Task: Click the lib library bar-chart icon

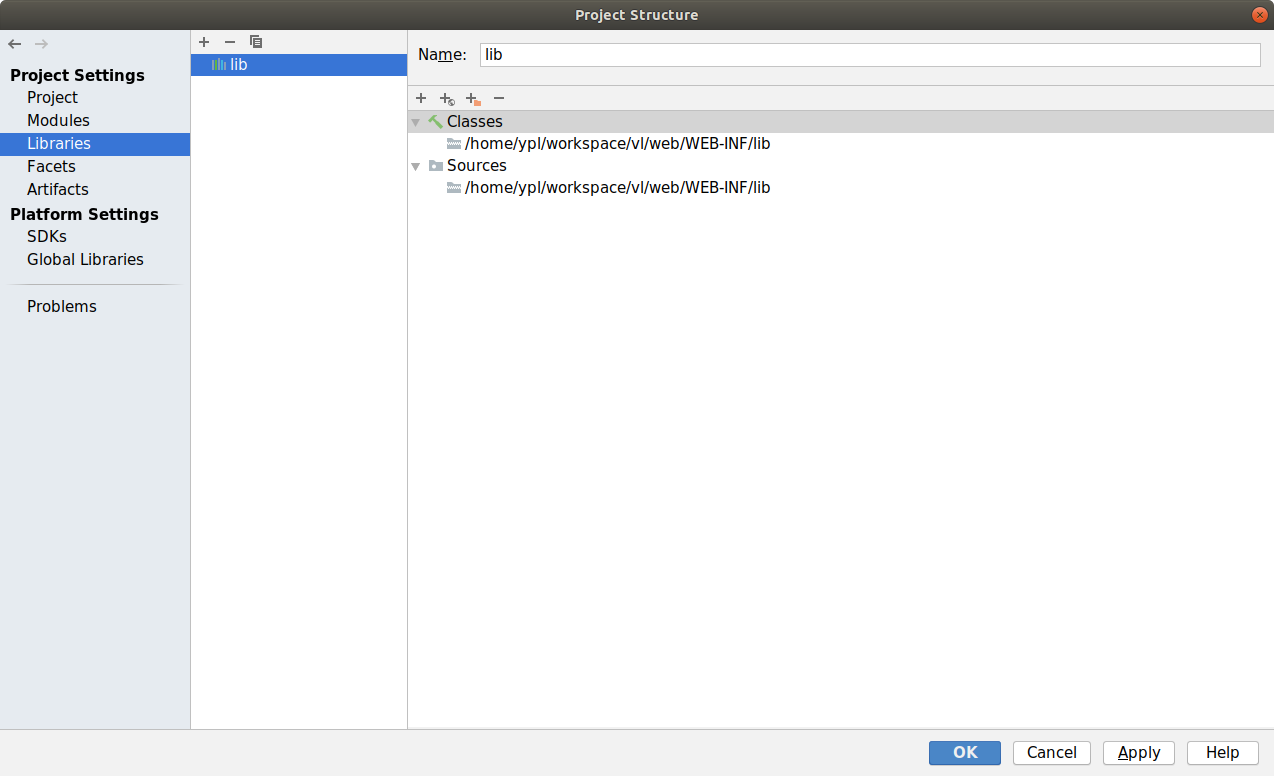Action: click(x=219, y=64)
